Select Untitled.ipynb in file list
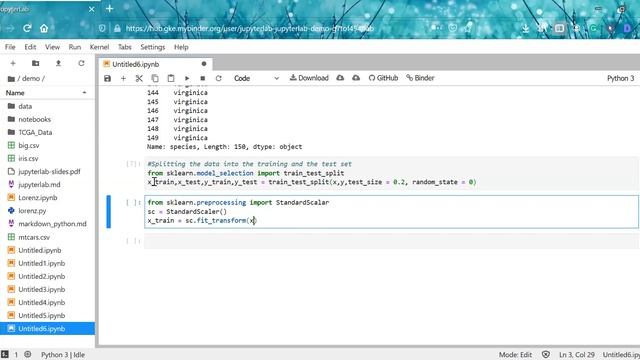Viewport: 640px width, 360px height. (x=47, y=250)
